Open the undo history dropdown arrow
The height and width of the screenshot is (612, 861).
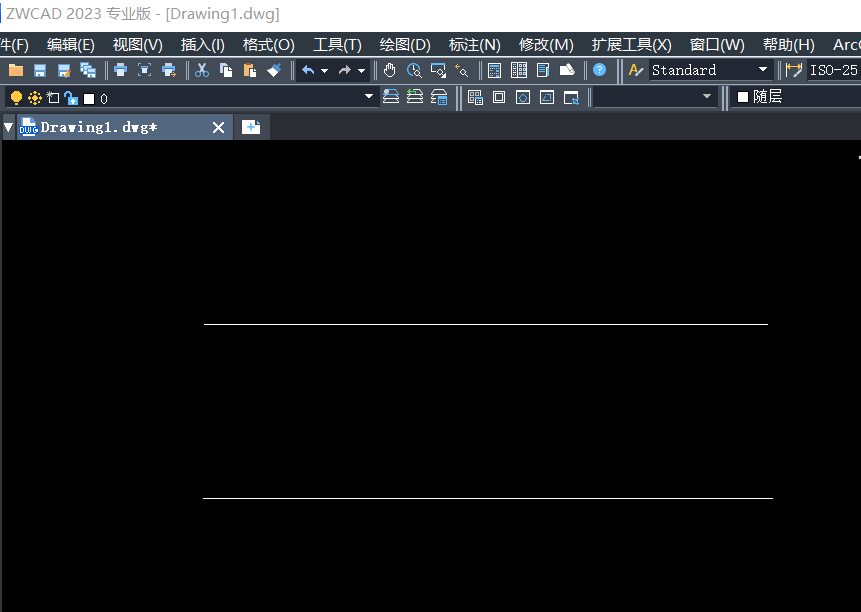pyautogui.click(x=324, y=71)
